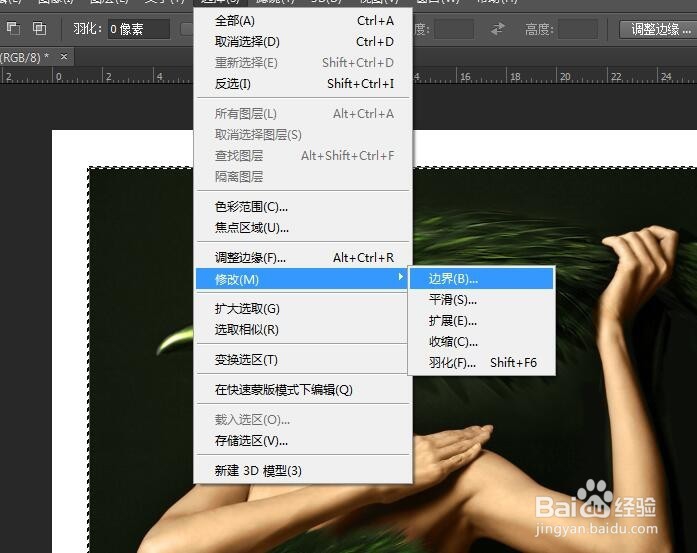697x553 pixels.
Task: Click the subtract from selection icon
Action: click(13, 28)
